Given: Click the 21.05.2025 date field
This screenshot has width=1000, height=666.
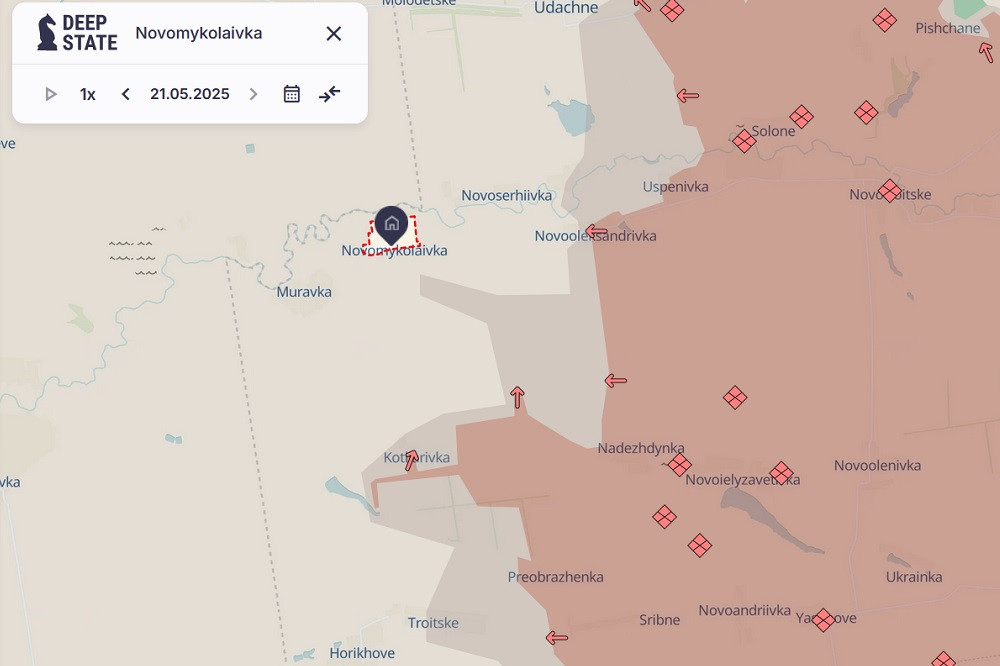Looking at the screenshot, I should point(190,94).
